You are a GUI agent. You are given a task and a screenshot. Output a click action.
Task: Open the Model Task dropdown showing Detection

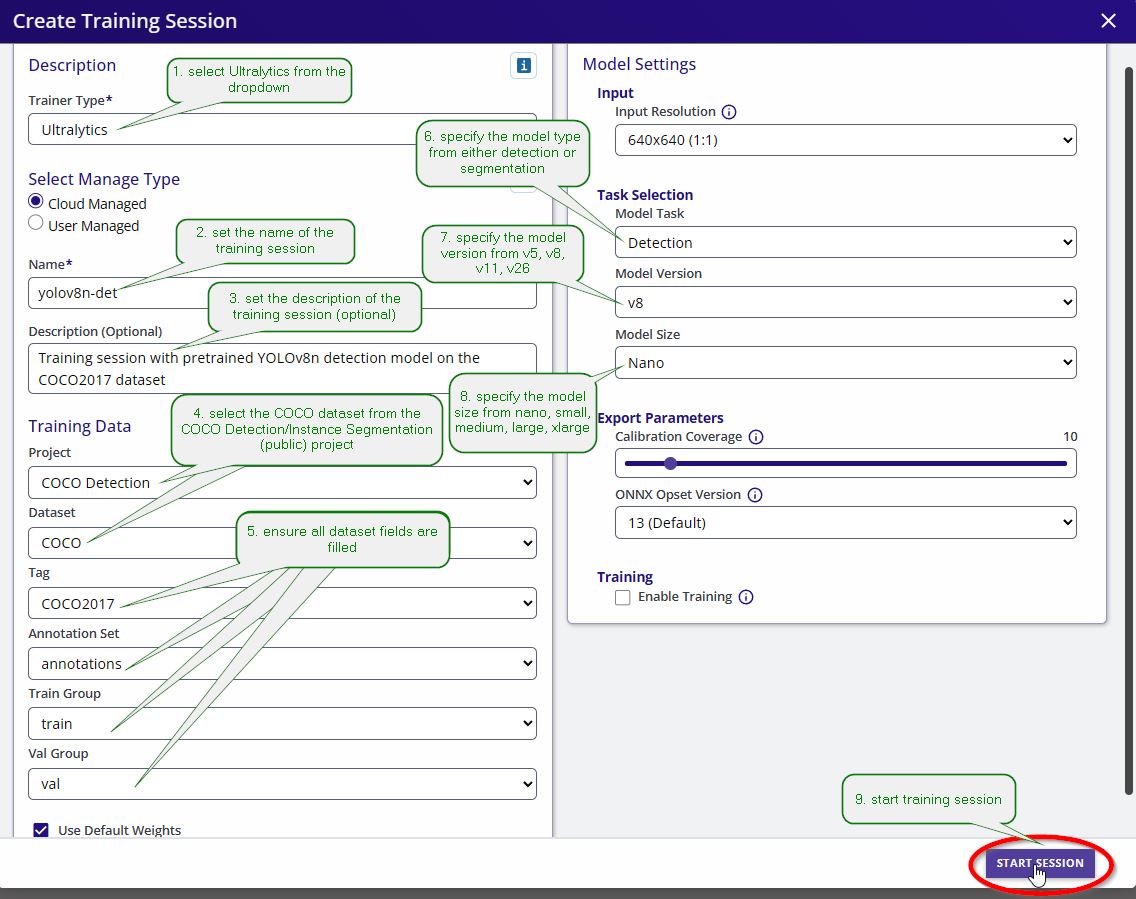845,243
